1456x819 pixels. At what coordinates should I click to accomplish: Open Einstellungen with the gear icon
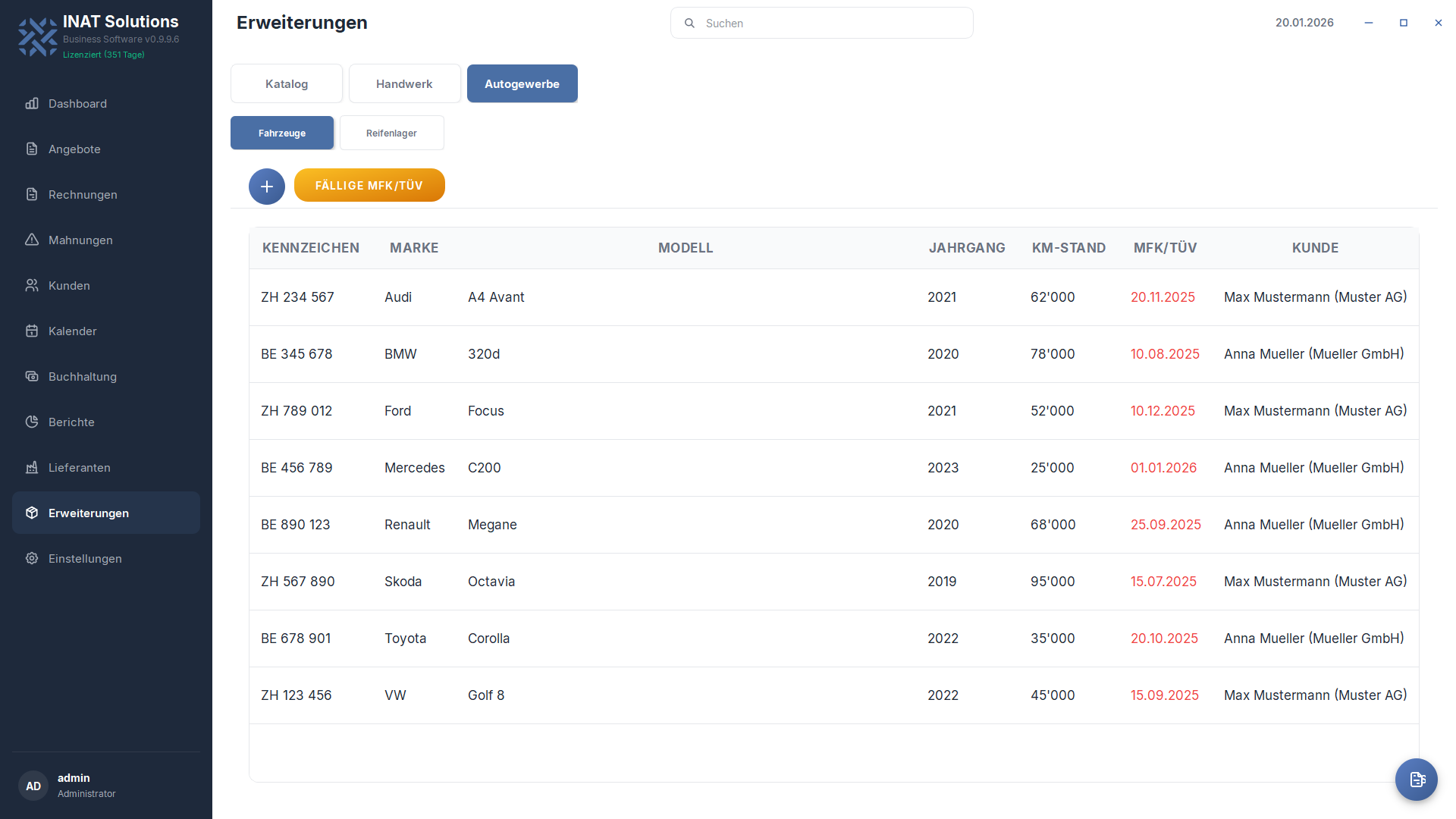(32, 559)
